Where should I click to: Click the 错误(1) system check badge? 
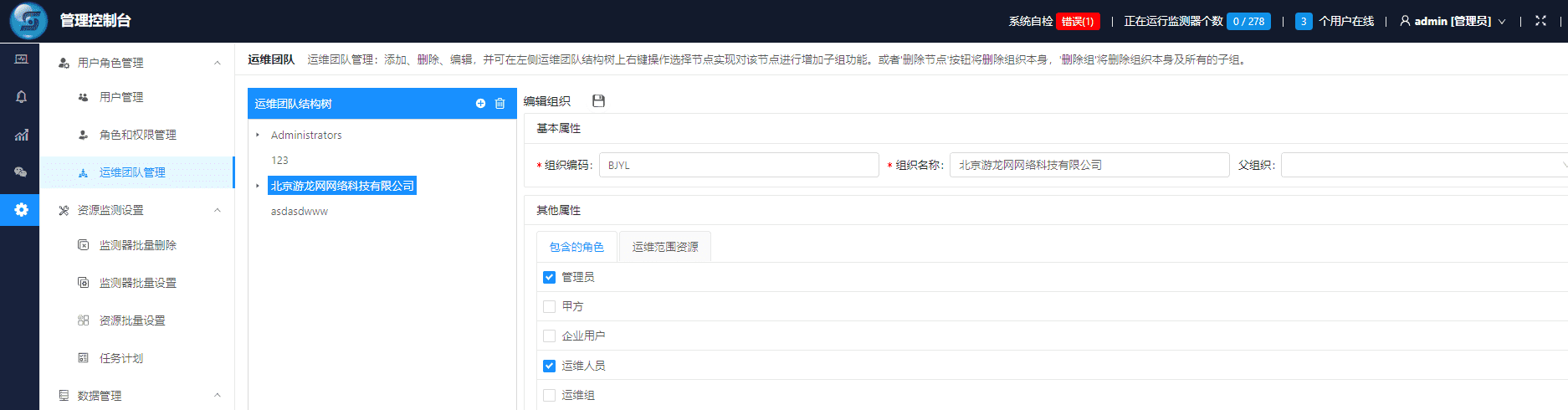(x=1078, y=21)
